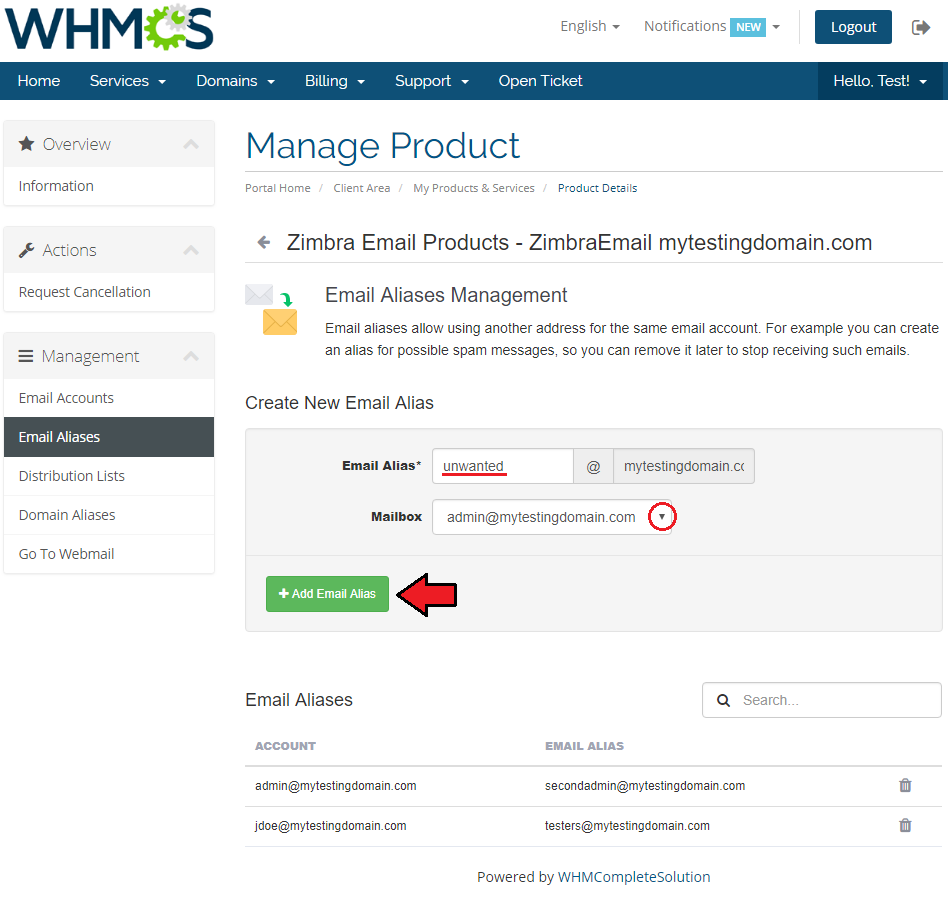The width and height of the screenshot is (948, 900).
Task: Click the logout arrow icon
Action: pos(920,27)
